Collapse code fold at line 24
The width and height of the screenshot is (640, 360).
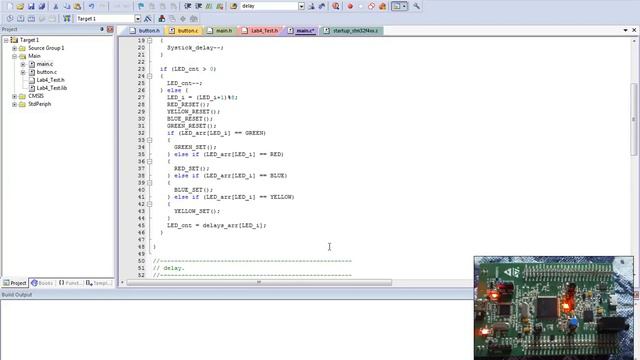pyautogui.click(x=150, y=76)
